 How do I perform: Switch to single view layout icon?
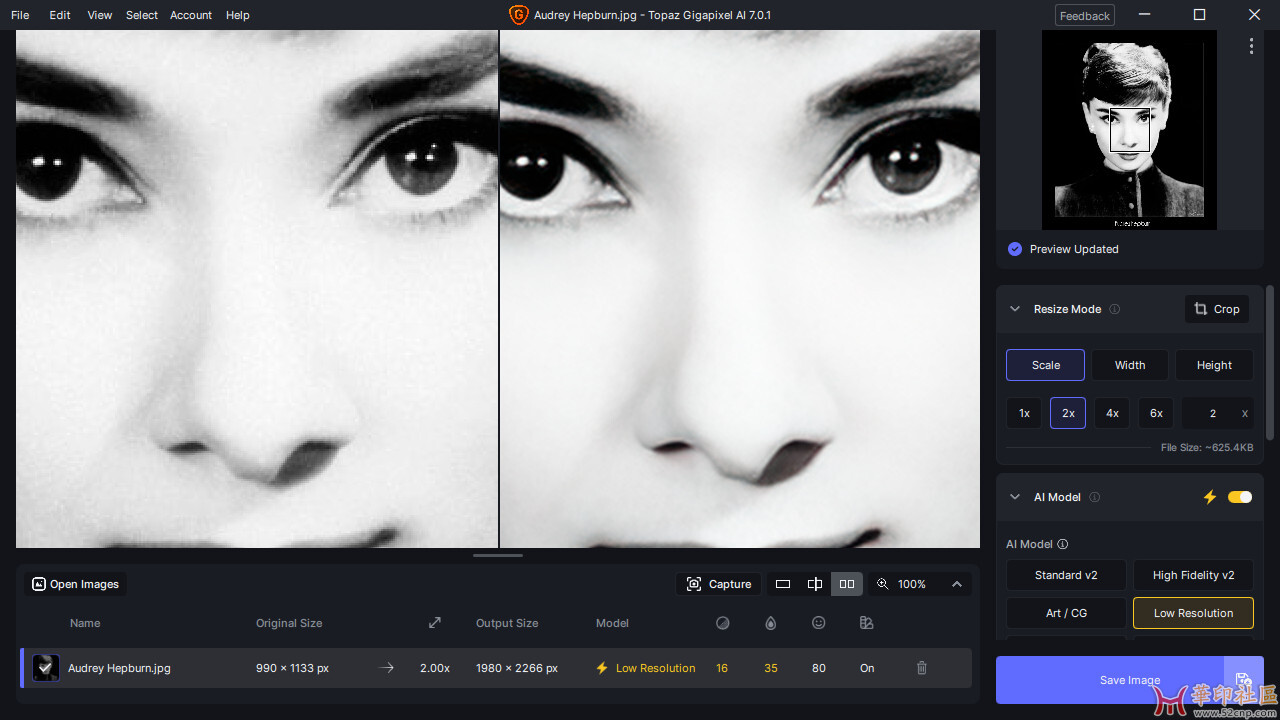coord(783,584)
